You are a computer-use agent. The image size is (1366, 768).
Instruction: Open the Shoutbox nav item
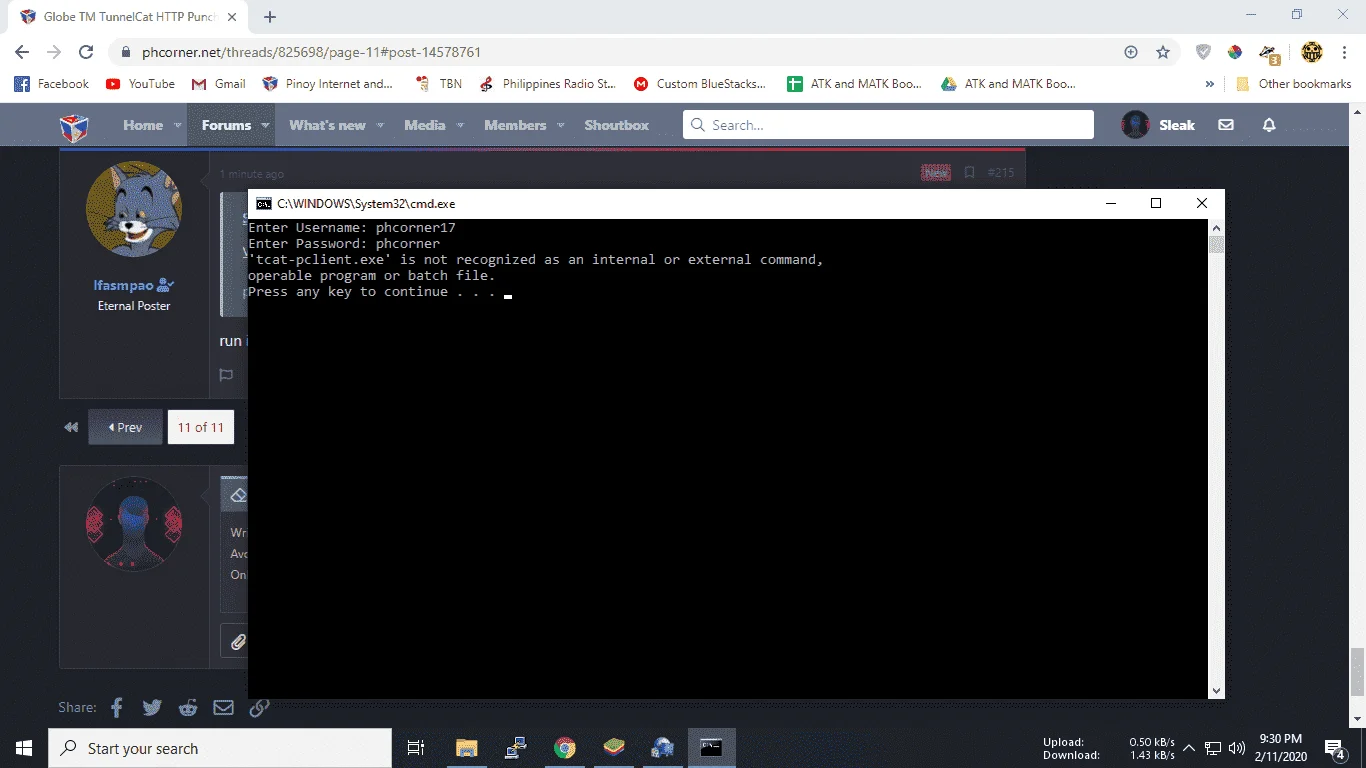(x=617, y=125)
